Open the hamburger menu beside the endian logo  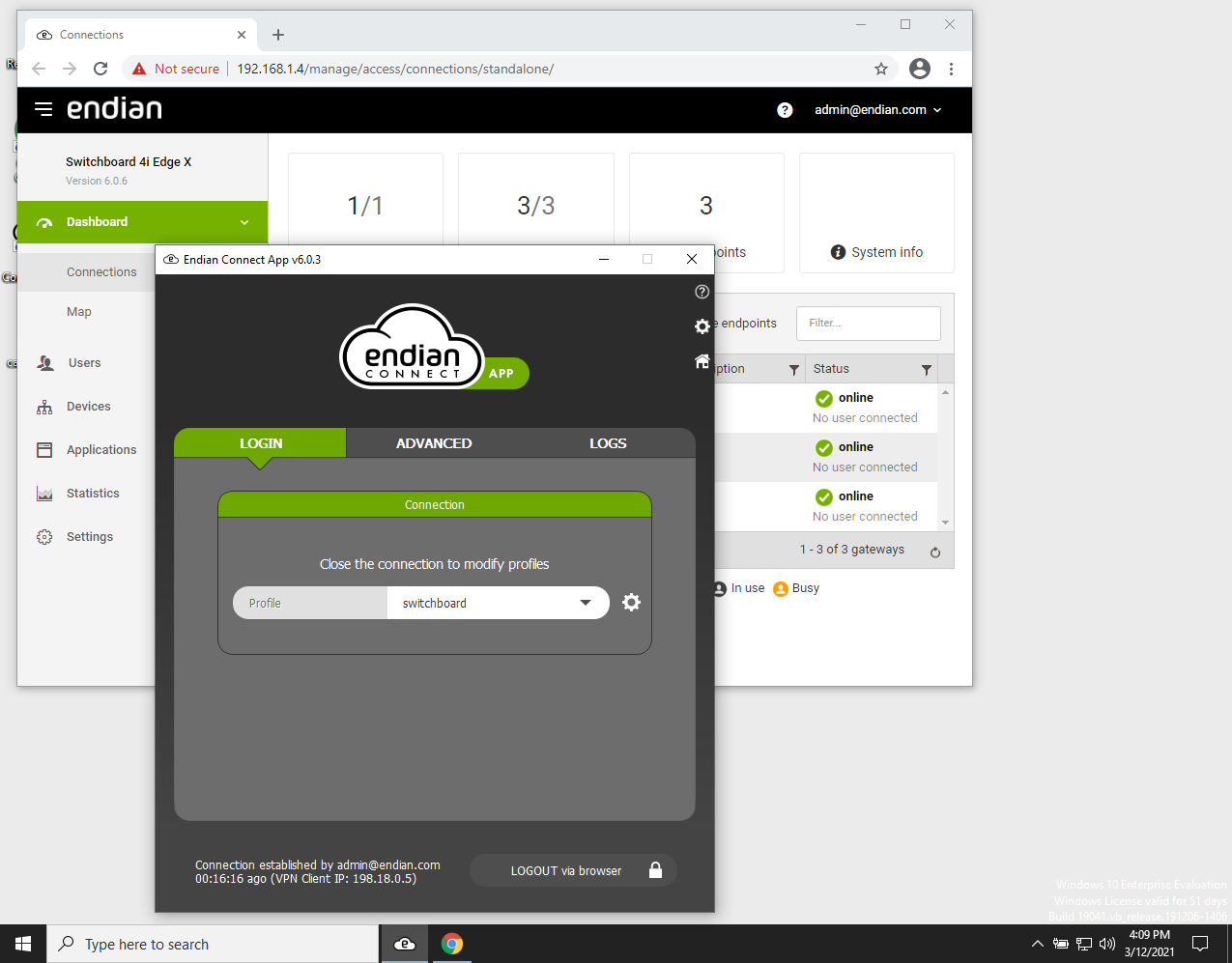[x=43, y=109]
